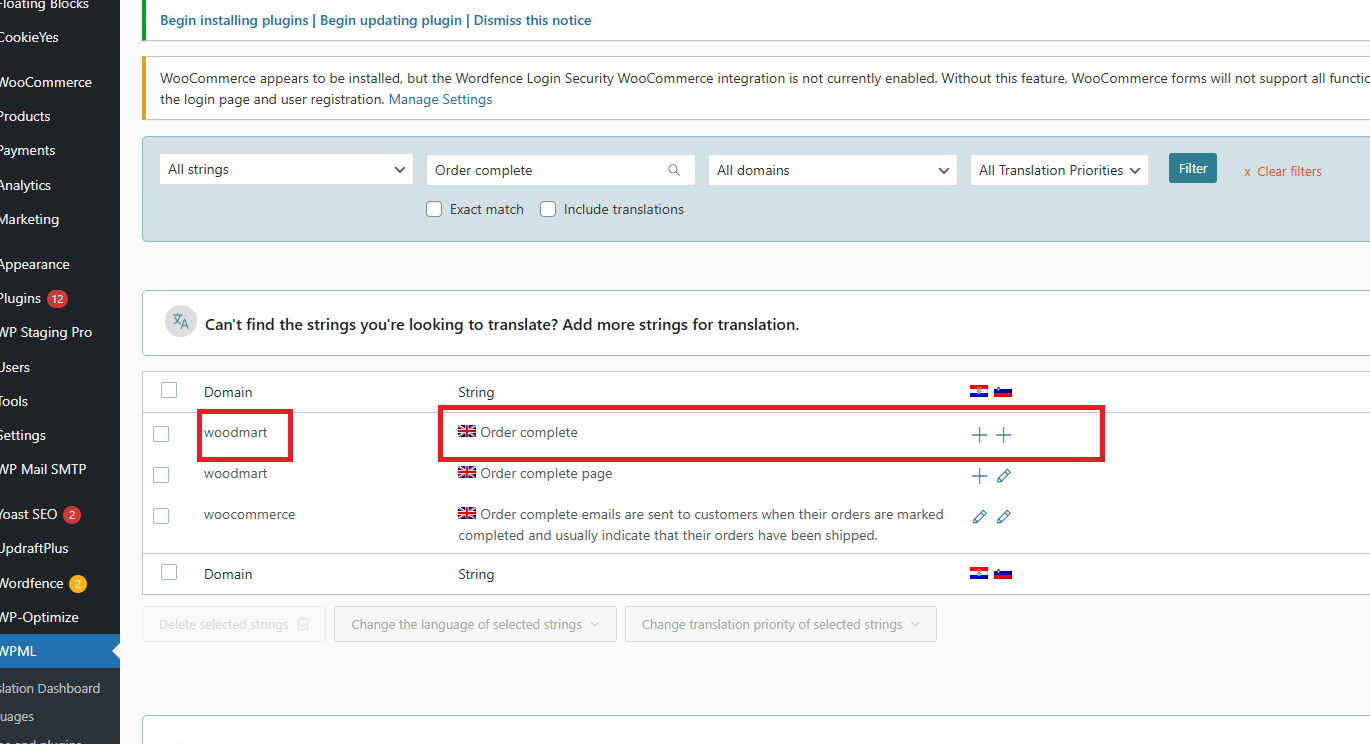Click the Slovenian flag in the table footer
The height and width of the screenshot is (744, 1370).
1003,573
